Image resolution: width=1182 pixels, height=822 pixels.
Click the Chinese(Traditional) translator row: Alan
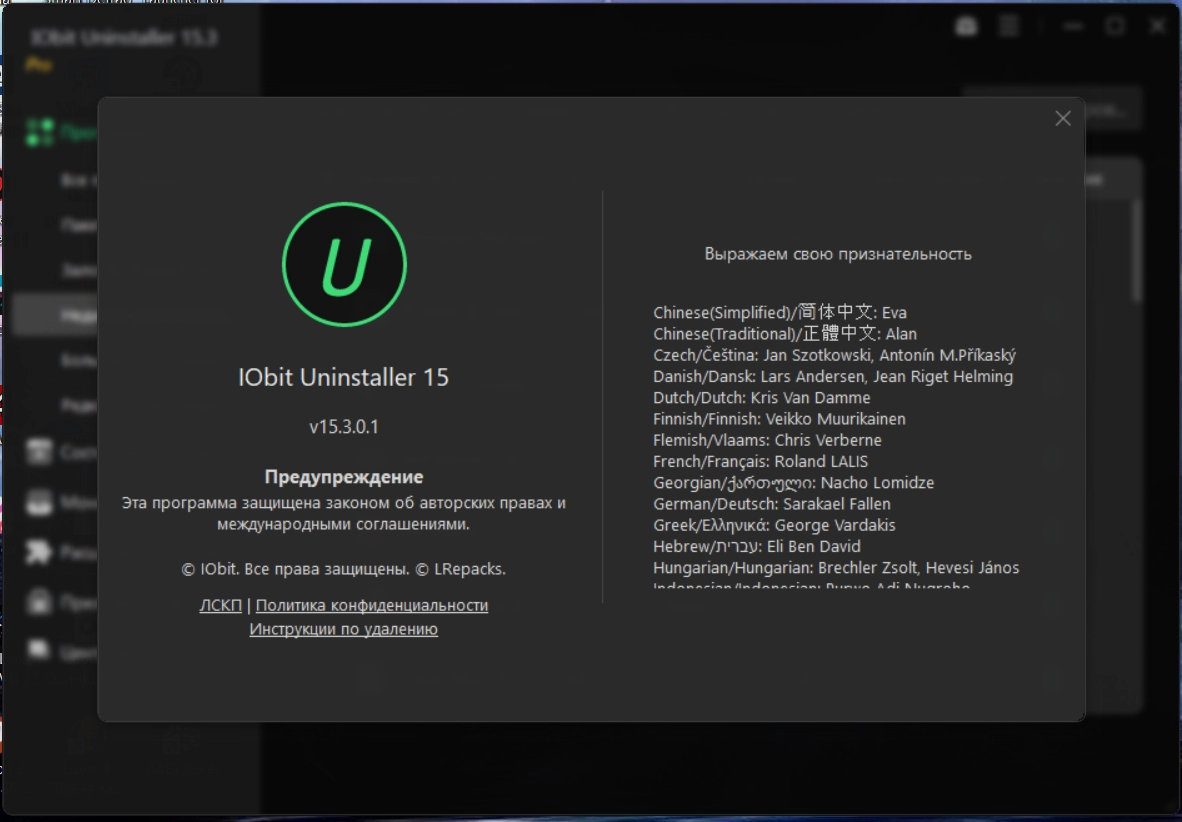click(785, 333)
